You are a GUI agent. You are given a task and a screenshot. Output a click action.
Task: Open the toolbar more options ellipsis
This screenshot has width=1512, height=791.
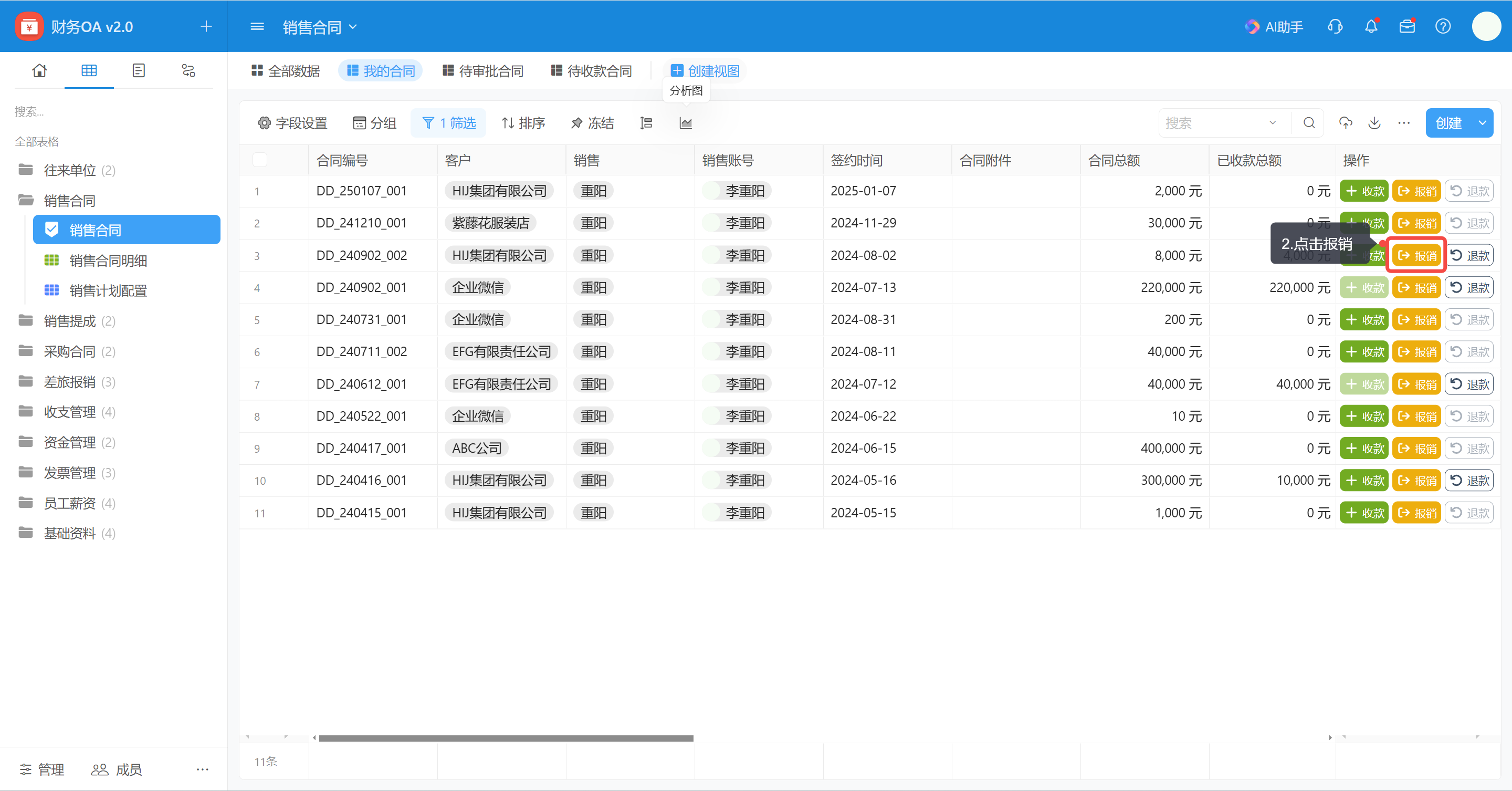click(x=1403, y=123)
